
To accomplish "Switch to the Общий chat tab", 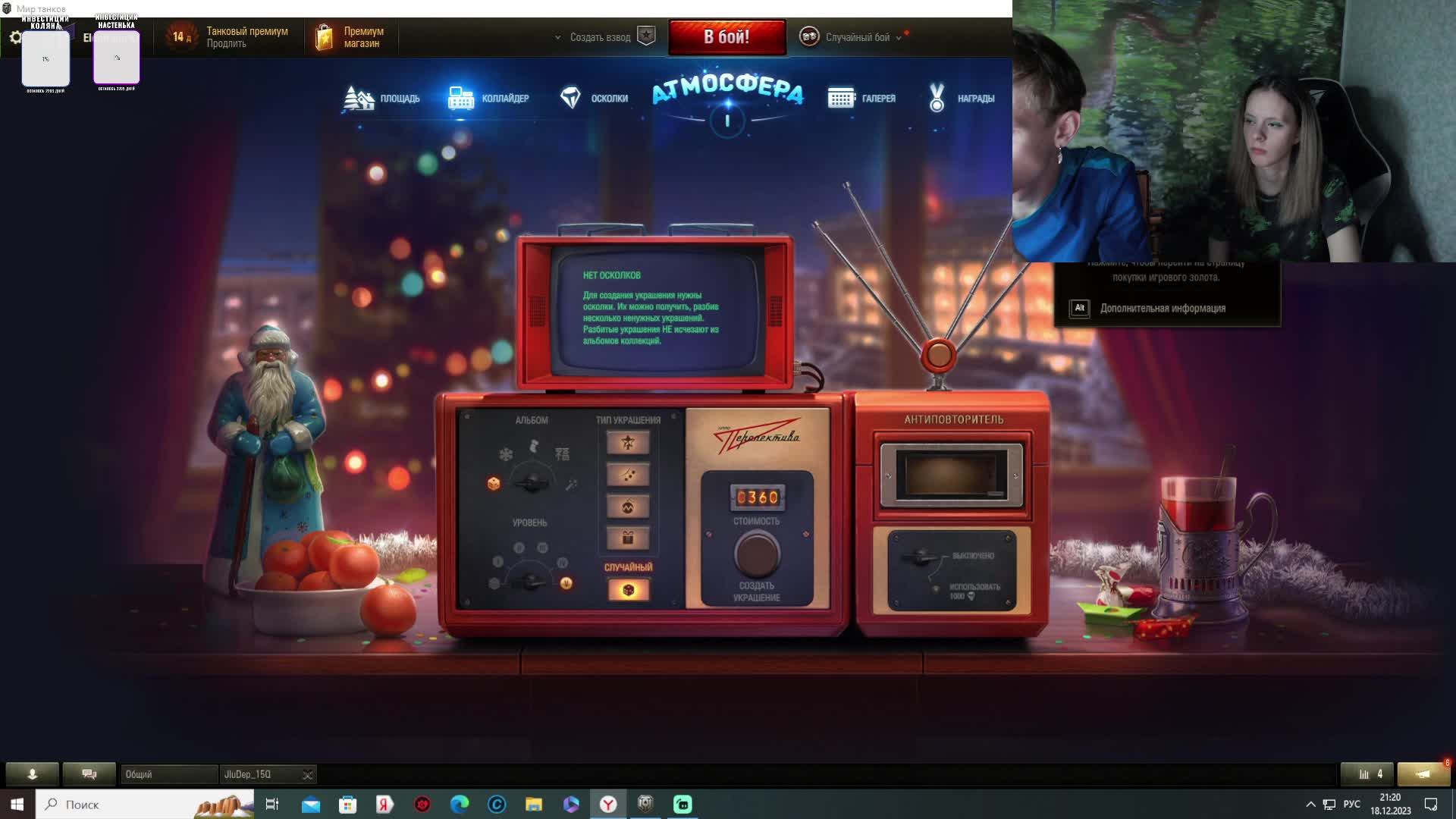I will 168,774.
